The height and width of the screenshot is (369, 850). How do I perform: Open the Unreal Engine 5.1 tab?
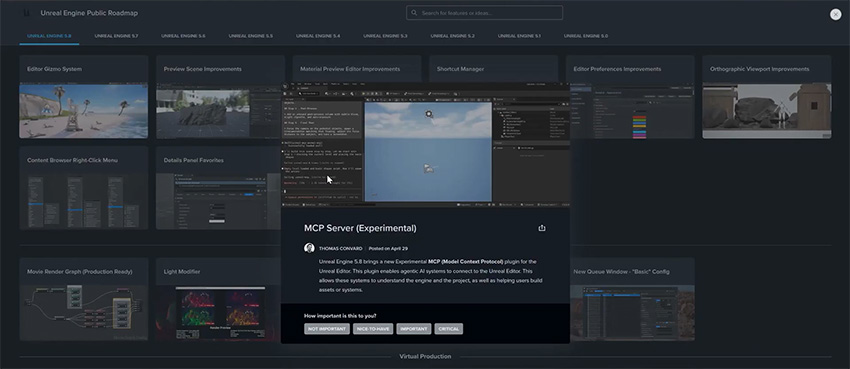519,36
